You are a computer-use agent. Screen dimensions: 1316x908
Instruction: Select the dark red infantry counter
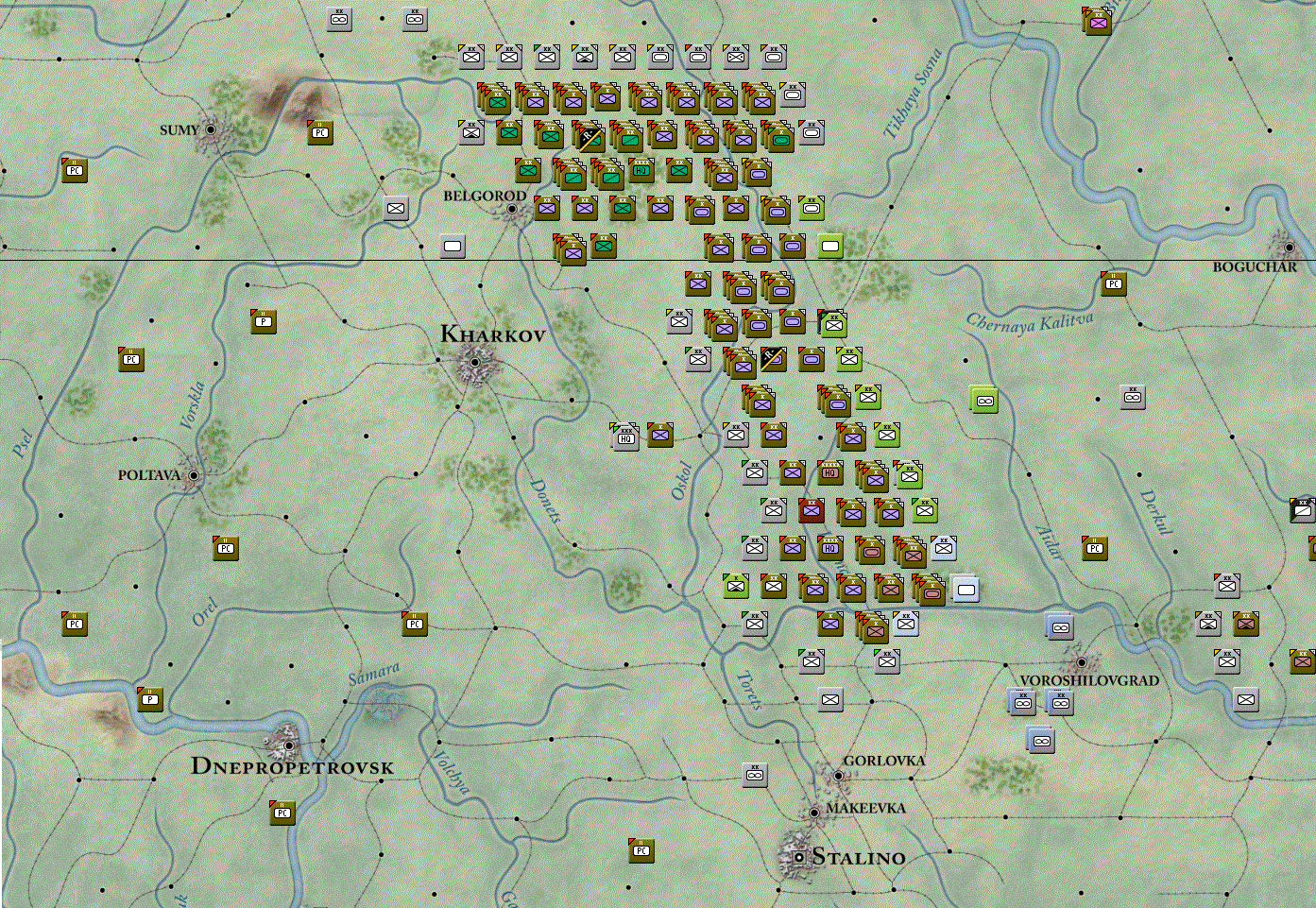[812, 511]
